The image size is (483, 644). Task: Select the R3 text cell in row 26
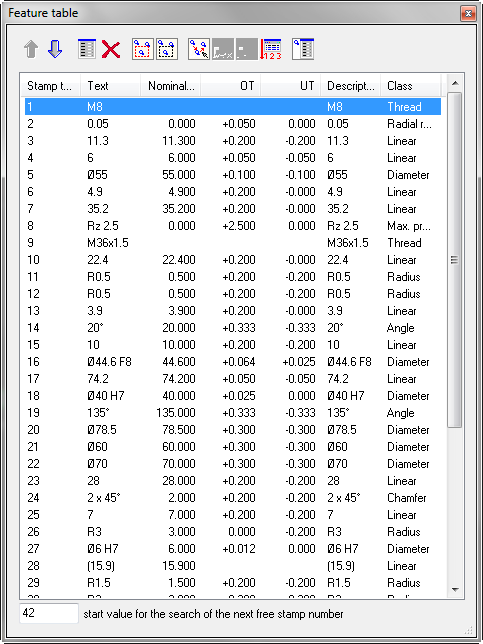click(x=94, y=532)
